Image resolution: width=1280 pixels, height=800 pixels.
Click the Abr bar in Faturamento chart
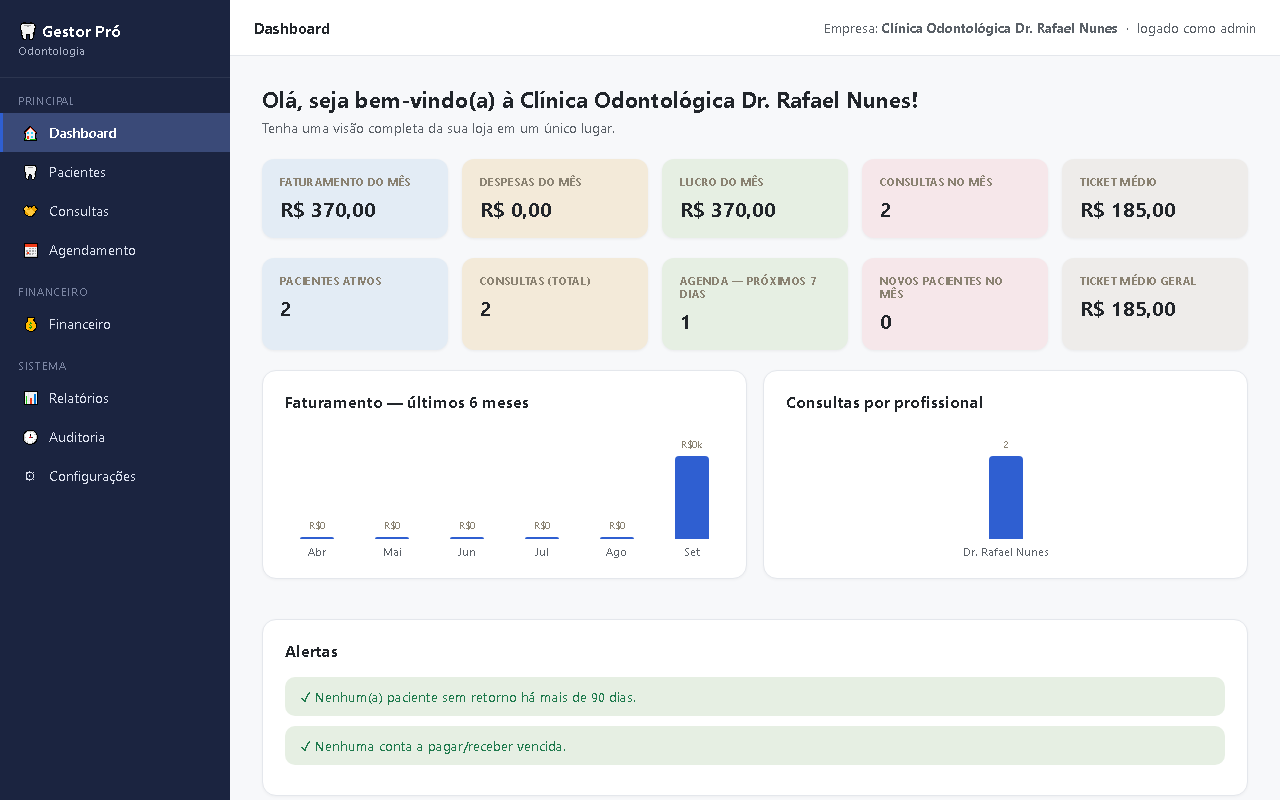pos(317,538)
